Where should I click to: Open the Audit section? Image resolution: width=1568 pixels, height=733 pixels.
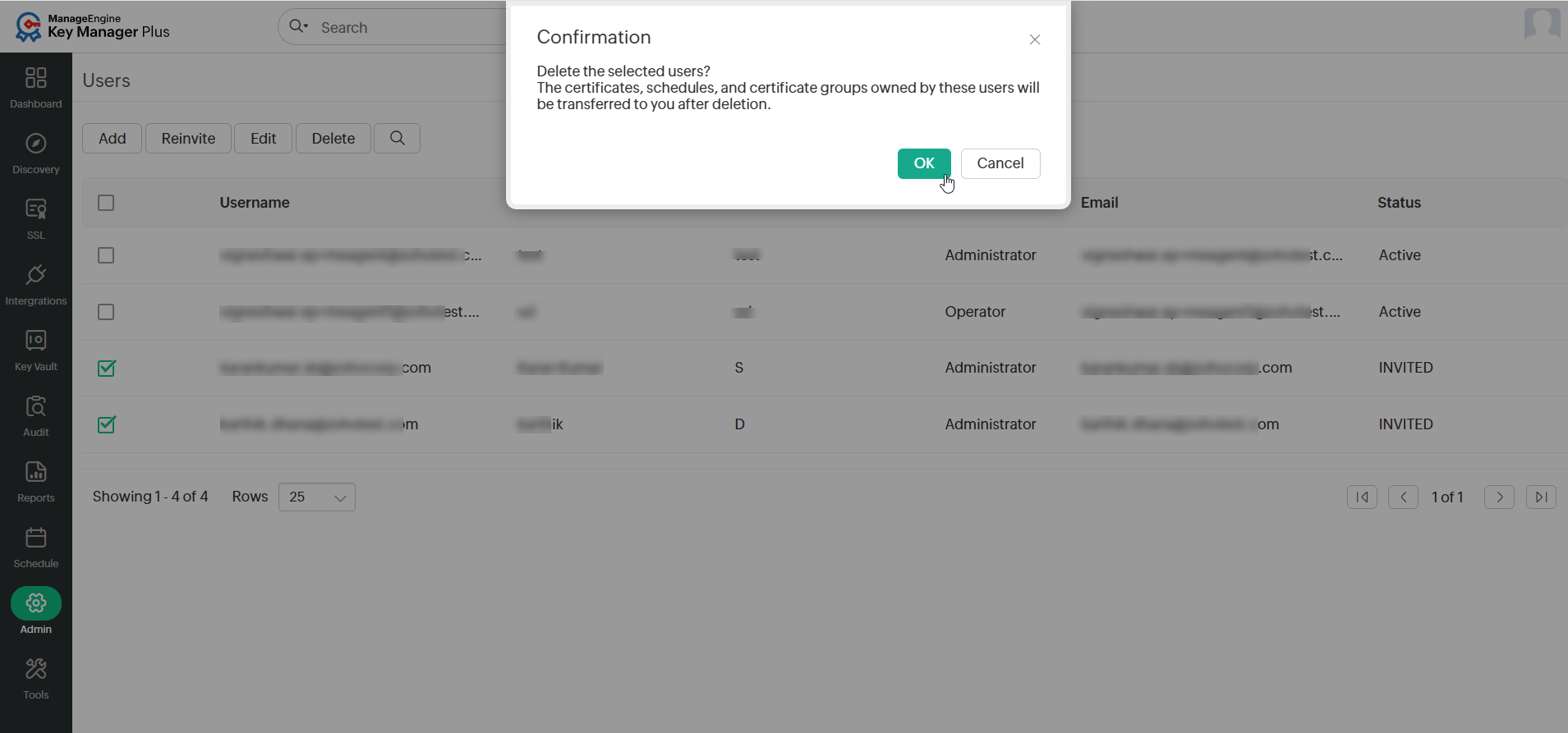(x=36, y=415)
